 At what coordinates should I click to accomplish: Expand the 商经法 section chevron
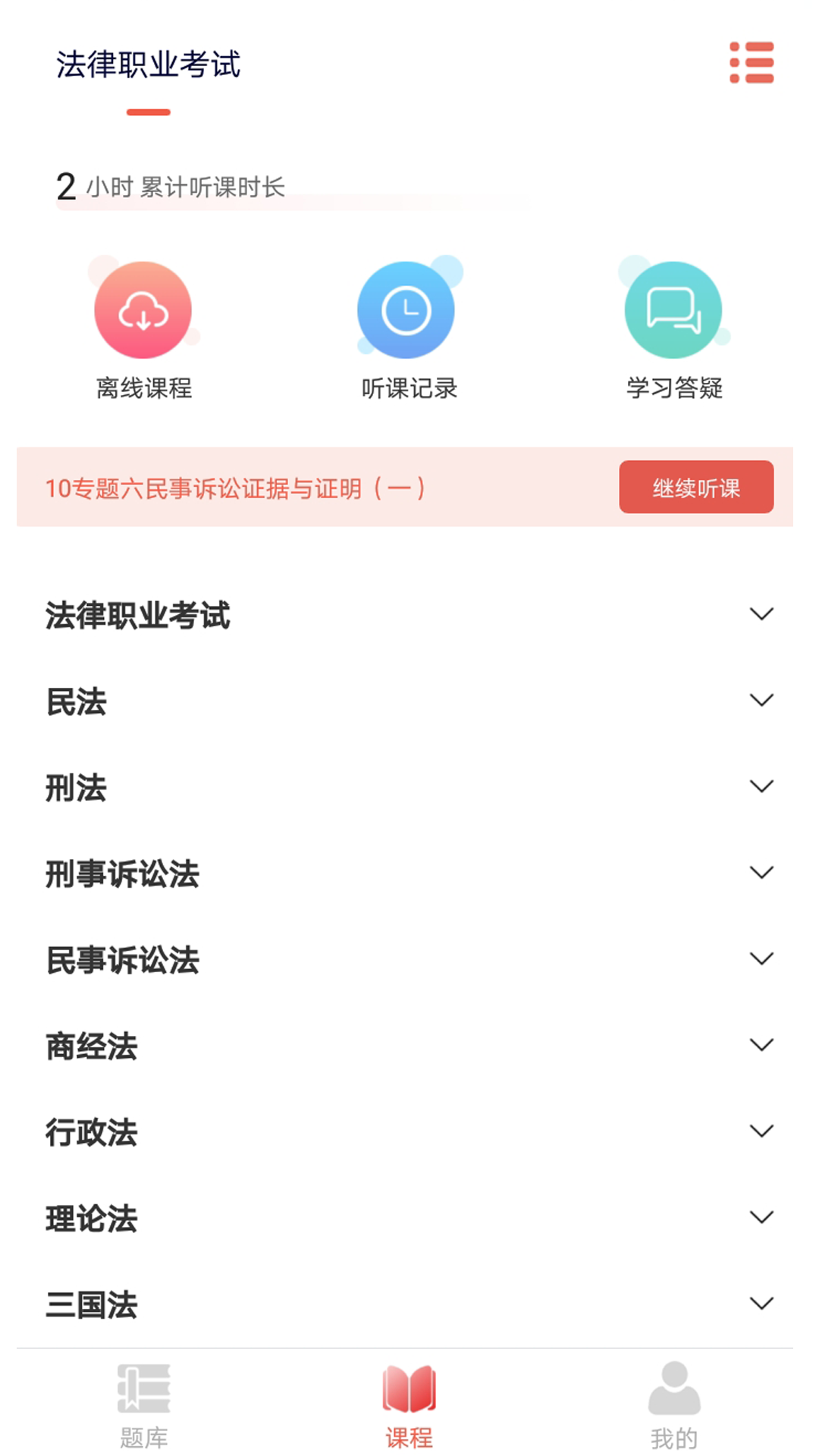coord(761,1045)
